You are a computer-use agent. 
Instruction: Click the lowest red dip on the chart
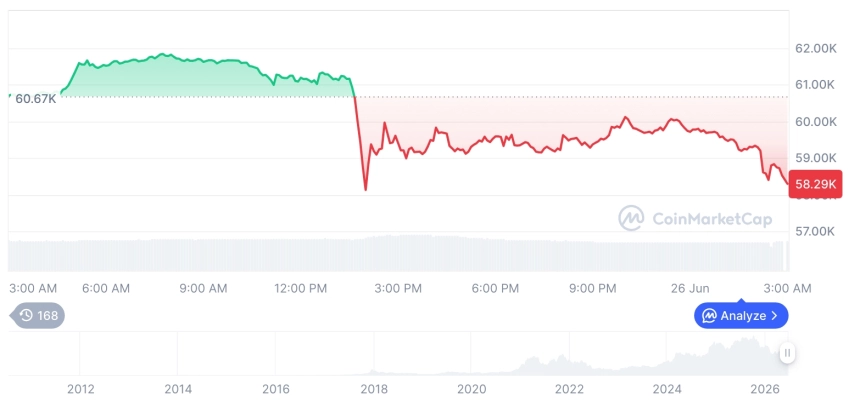click(365, 189)
